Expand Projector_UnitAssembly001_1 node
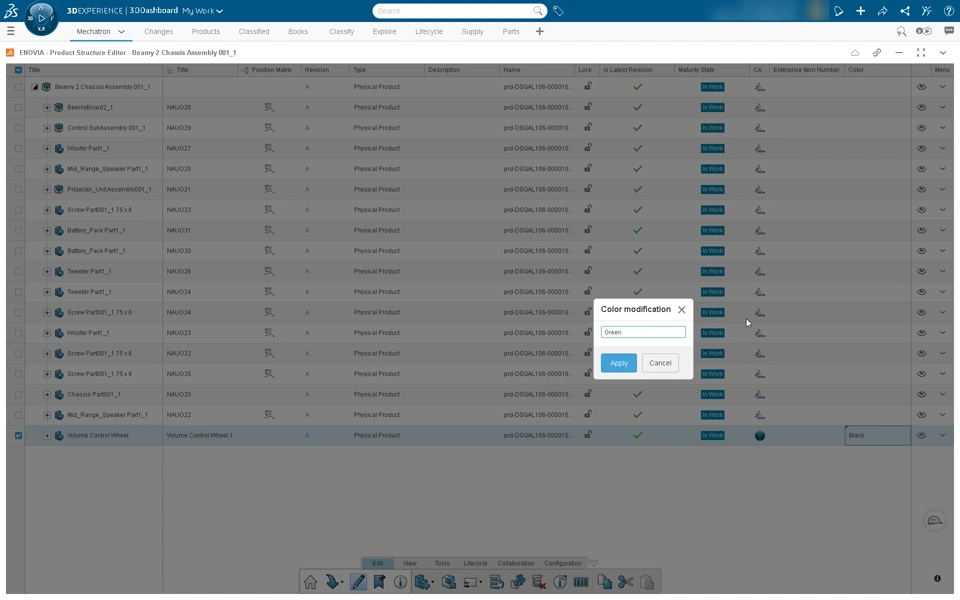The height and width of the screenshot is (600, 960). (47, 190)
